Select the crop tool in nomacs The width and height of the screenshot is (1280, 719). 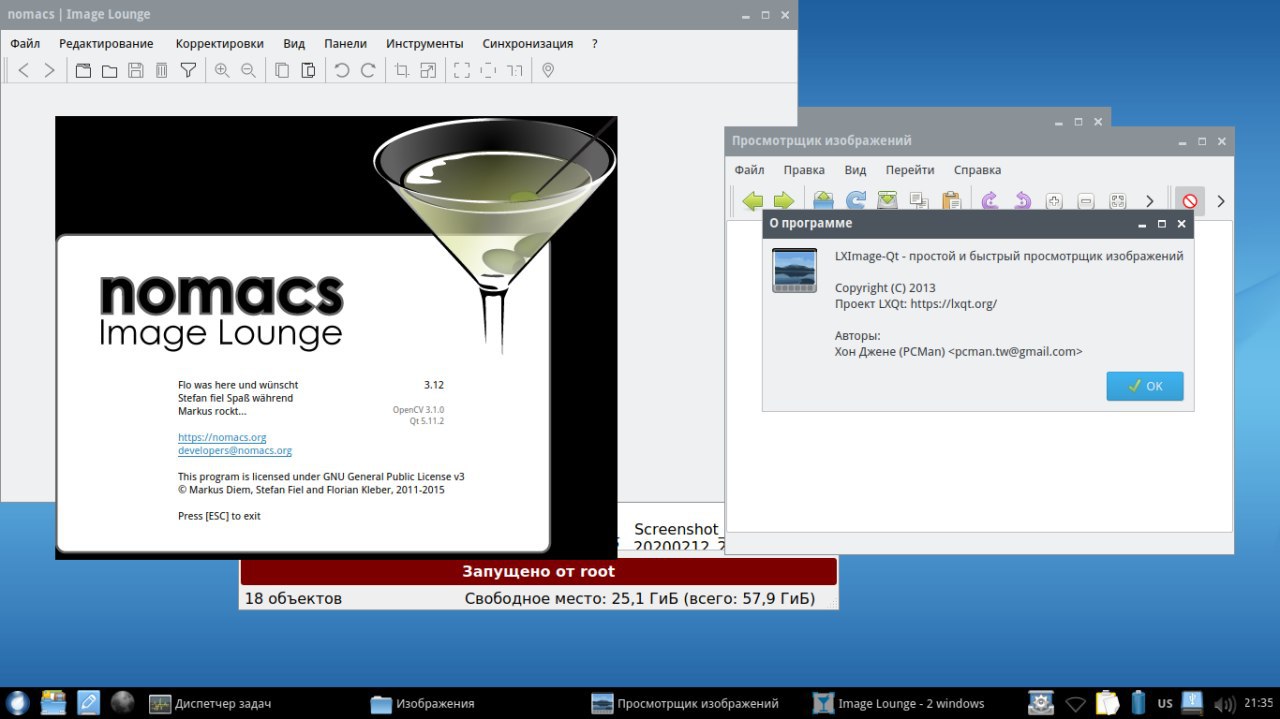coord(402,70)
